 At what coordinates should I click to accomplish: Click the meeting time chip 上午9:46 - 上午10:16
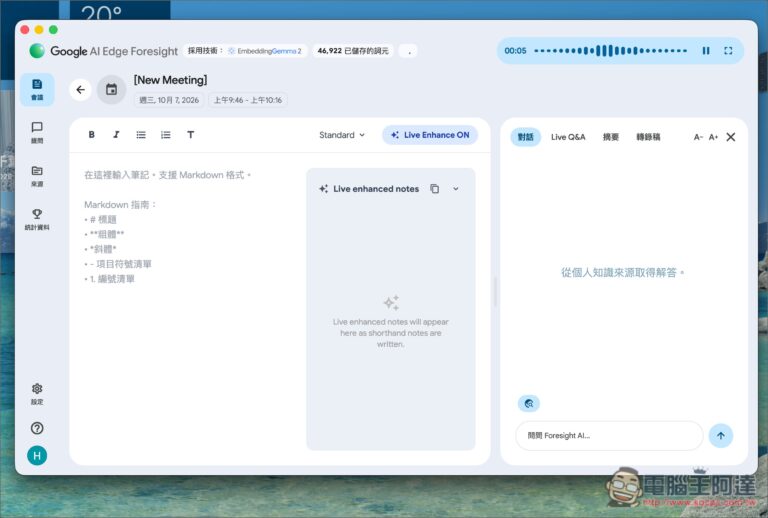point(248,100)
